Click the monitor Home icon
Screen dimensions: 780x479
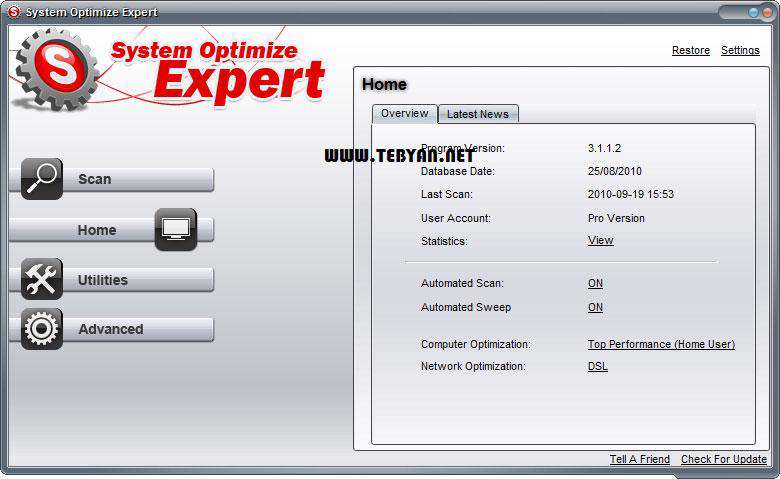176,229
